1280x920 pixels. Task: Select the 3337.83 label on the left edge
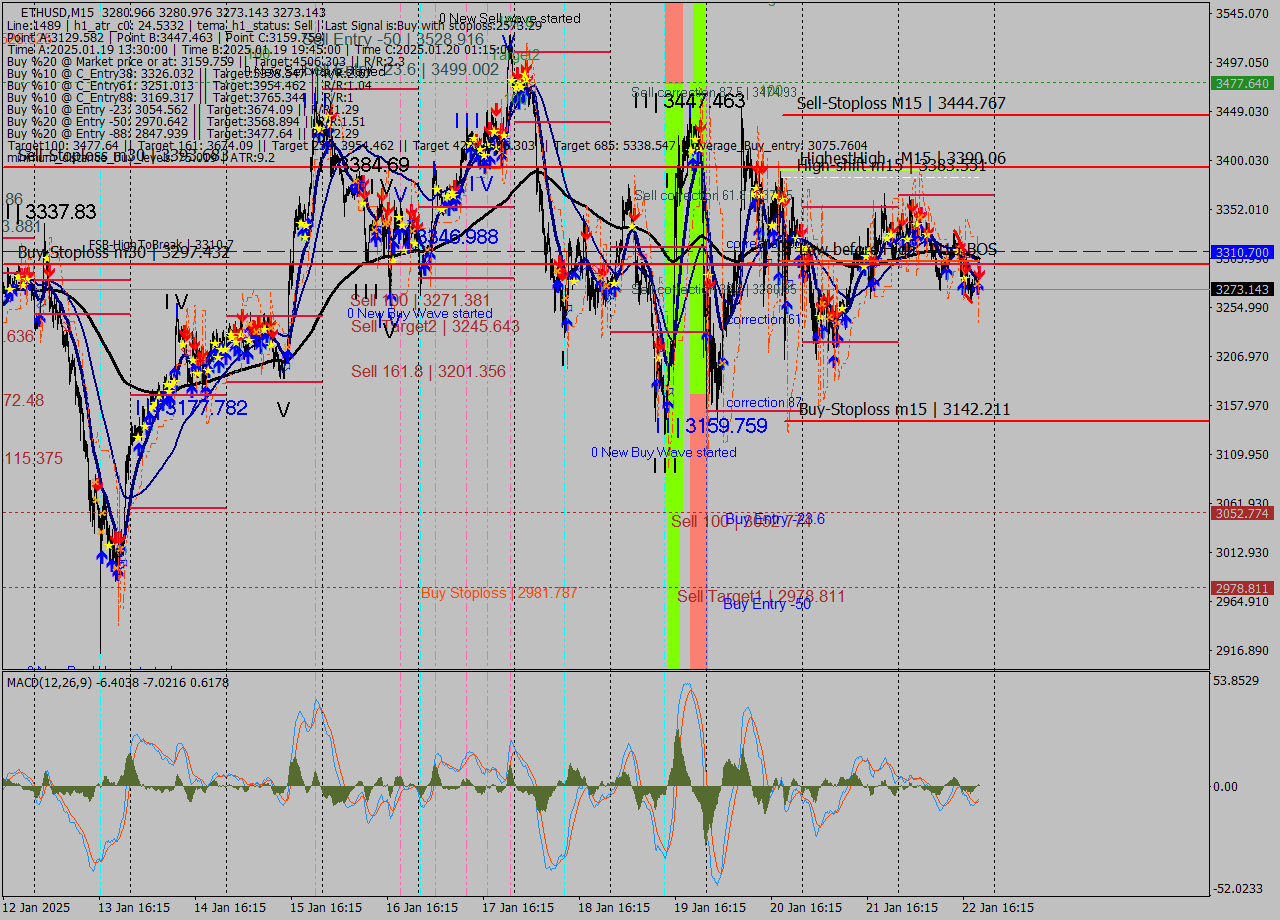point(61,211)
